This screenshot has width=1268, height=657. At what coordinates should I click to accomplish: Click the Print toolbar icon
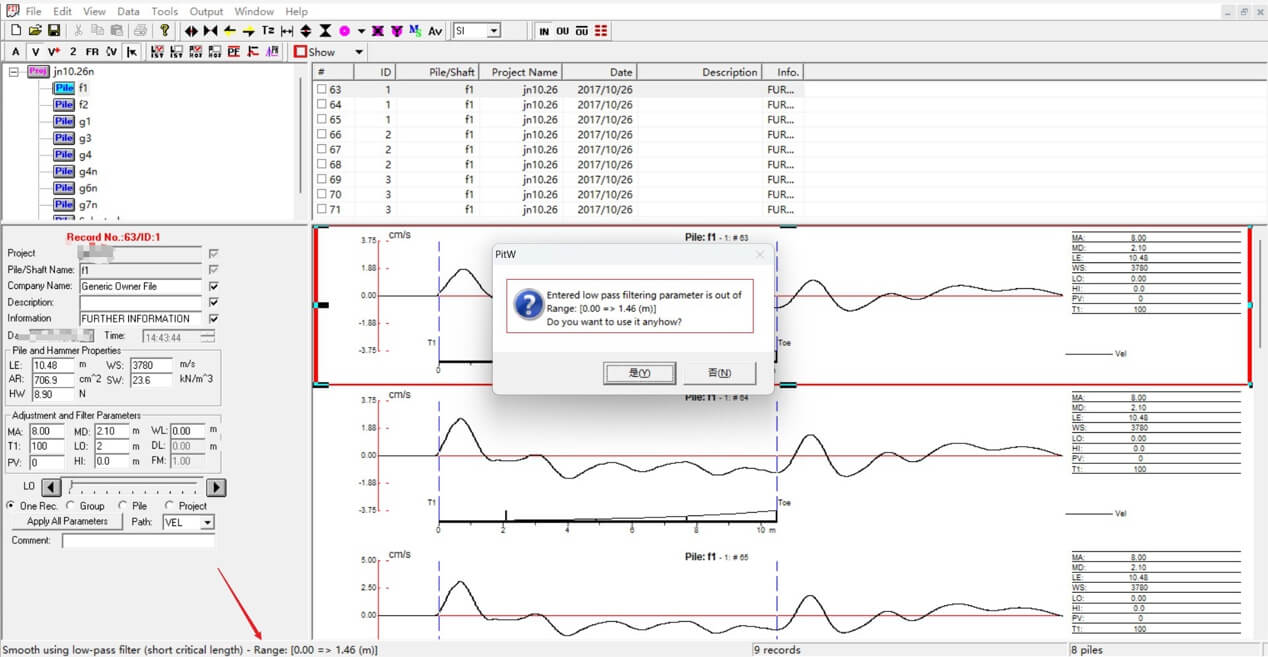(x=141, y=31)
